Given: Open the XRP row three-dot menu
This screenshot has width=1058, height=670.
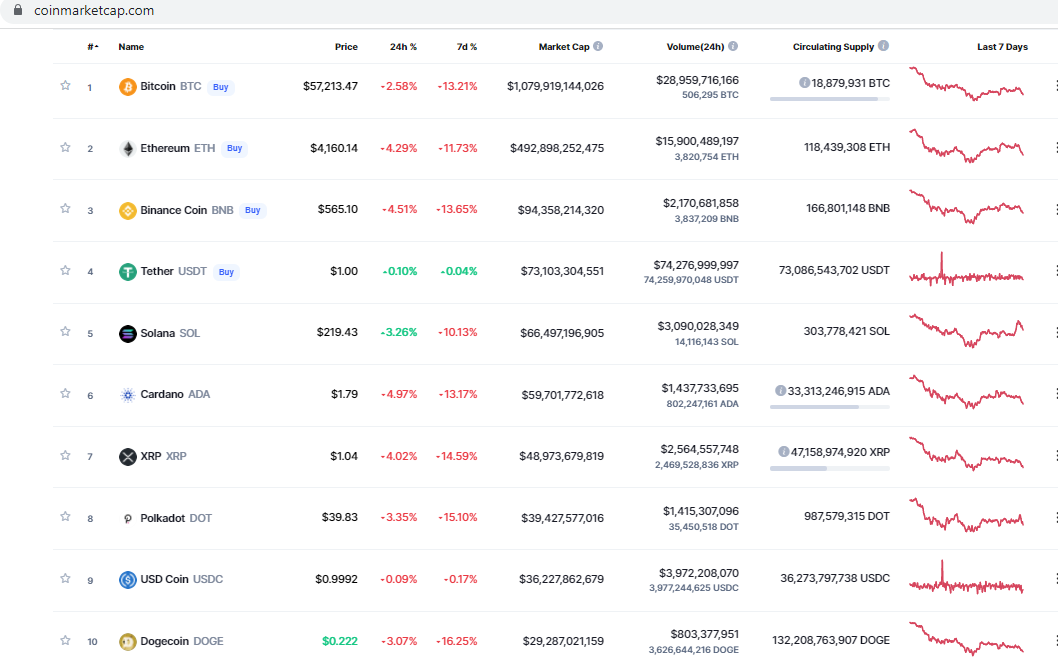Looking at the screenshot, I should click(x=1055, y=455).
